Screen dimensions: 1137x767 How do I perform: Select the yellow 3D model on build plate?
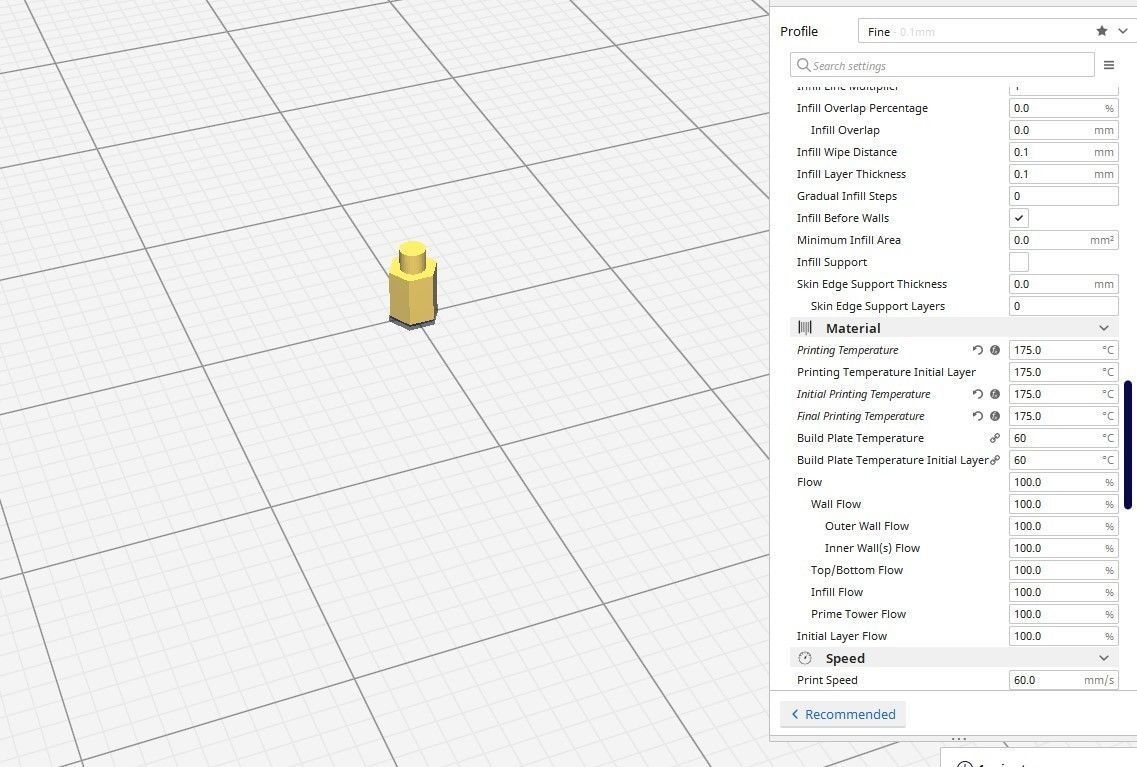click(413, 286)
